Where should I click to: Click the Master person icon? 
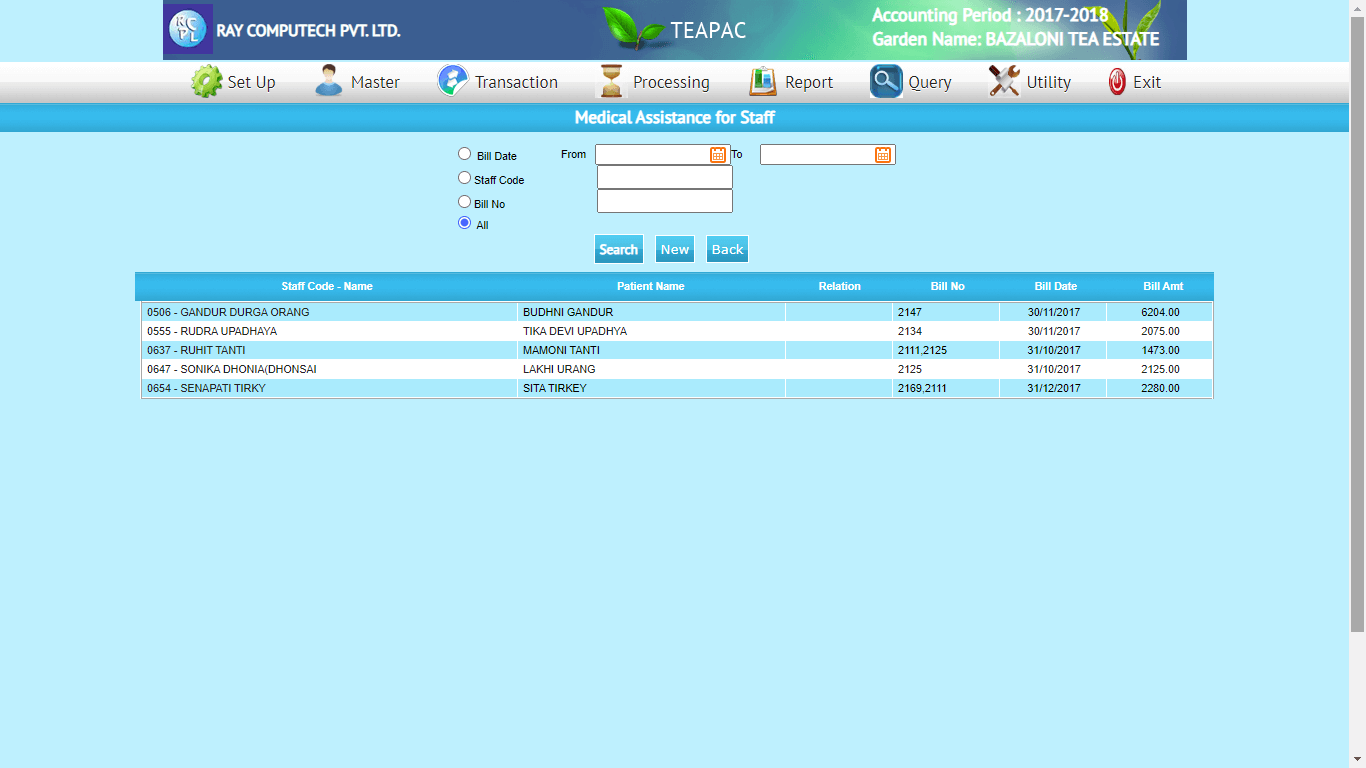(329, 81)
